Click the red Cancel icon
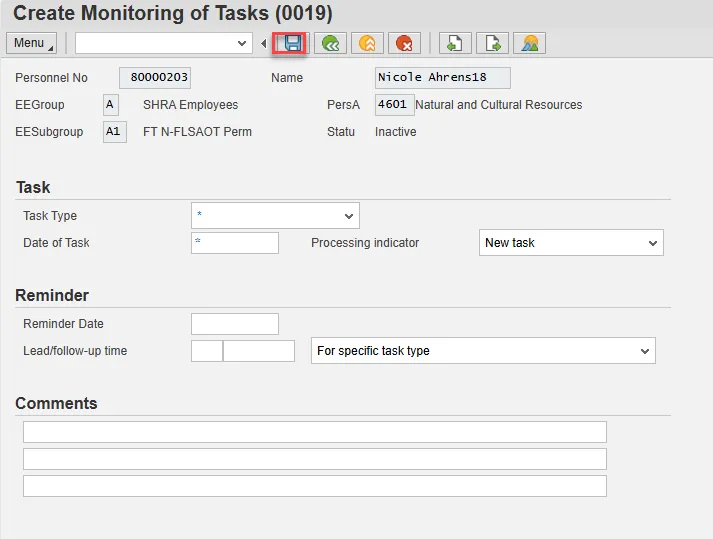Image resolution: width=713 pixels, height=539 pixels. pos(404,43)
